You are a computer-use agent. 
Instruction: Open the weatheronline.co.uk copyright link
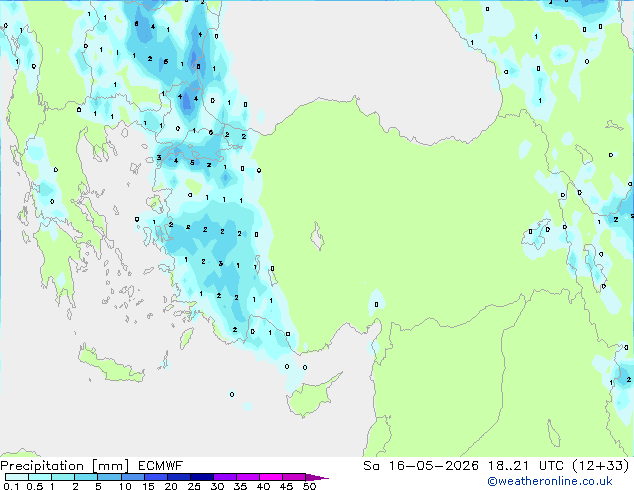coord(549,481)
